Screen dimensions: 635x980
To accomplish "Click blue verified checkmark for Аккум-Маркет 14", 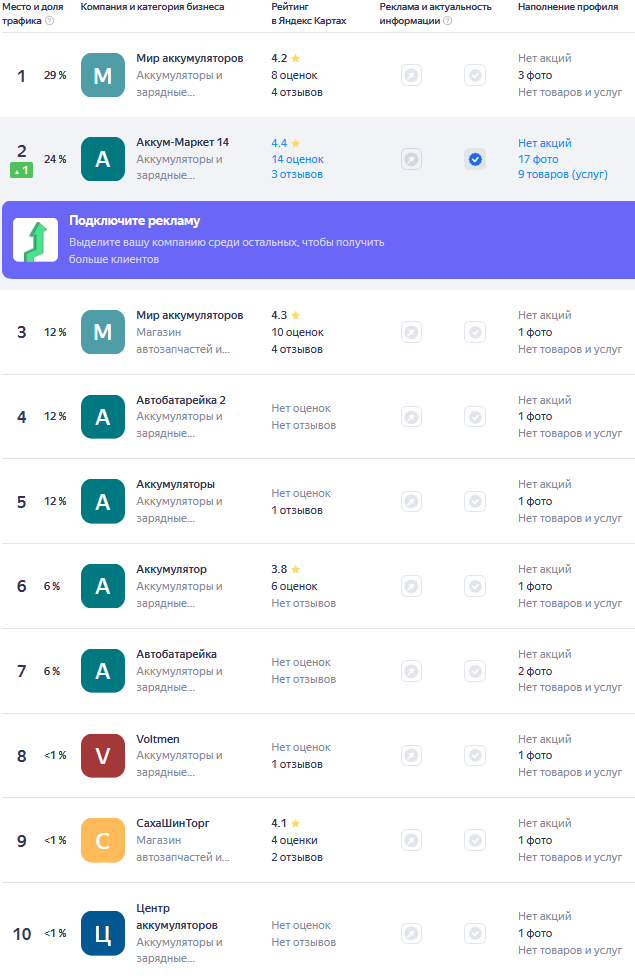I will tap(476, 159).
